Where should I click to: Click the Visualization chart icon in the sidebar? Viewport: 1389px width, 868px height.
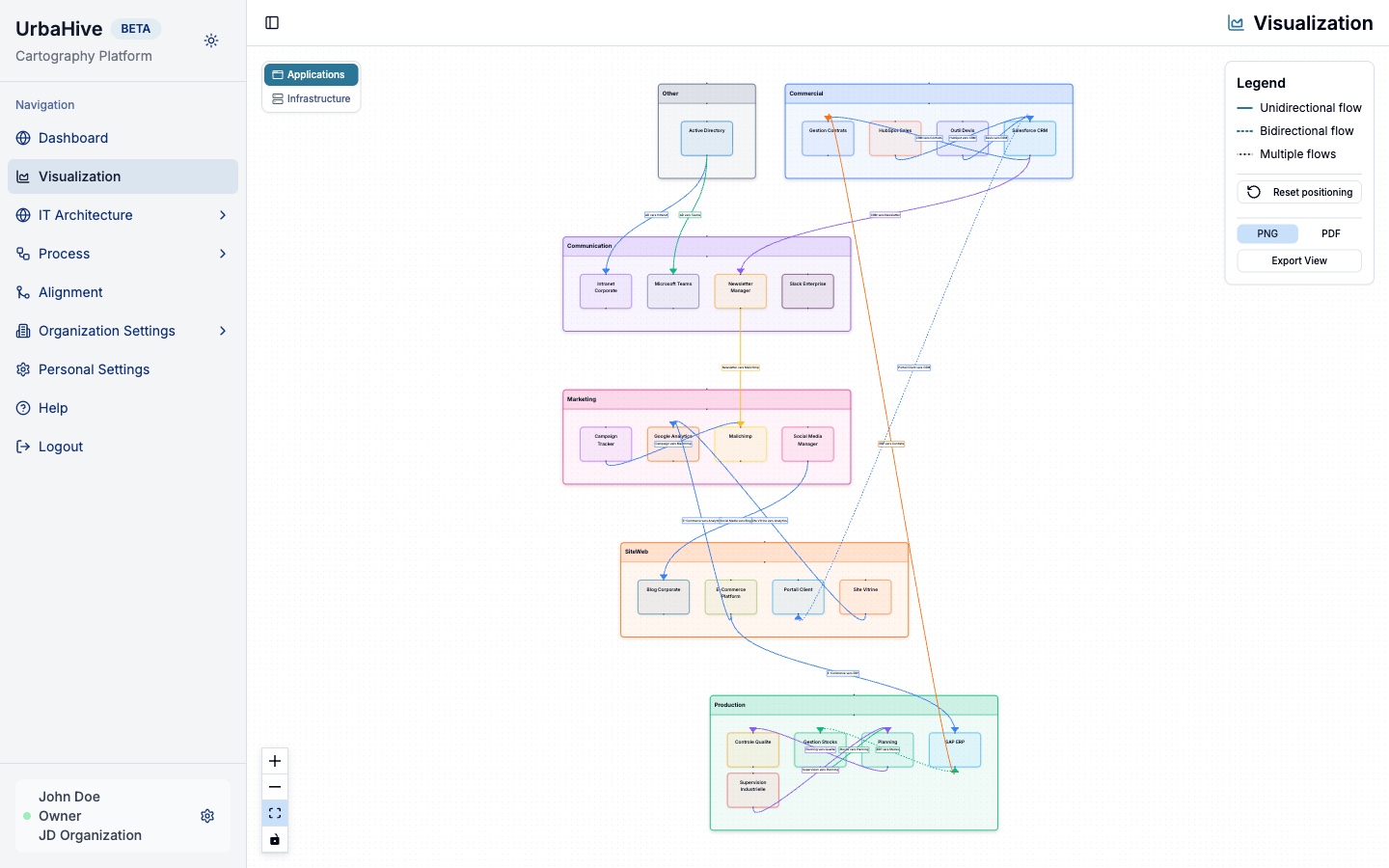click(23, 176)
